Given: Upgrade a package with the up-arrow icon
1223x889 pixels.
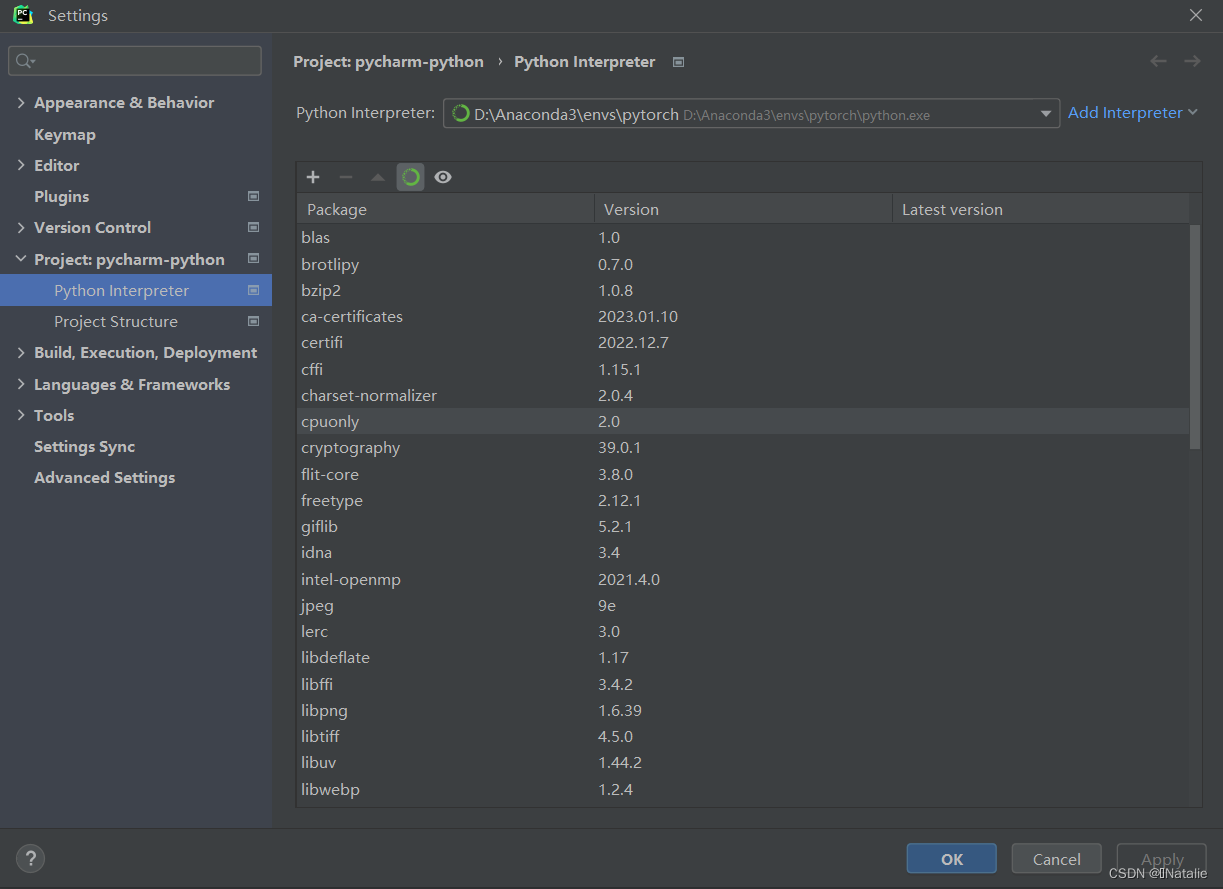Looking at the screenshot, I should (378, 177).
